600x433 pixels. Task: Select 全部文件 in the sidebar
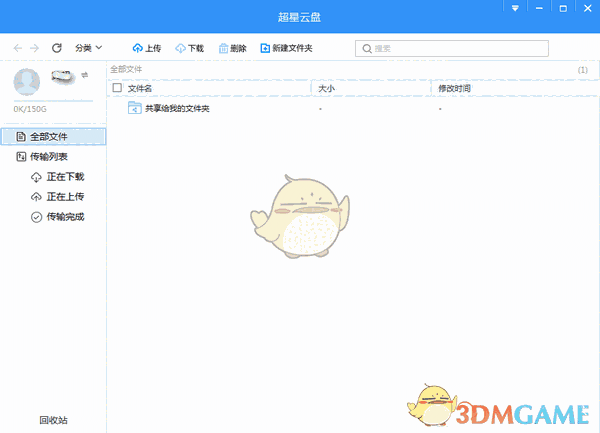pyautogui.click(x=54, y=137)
